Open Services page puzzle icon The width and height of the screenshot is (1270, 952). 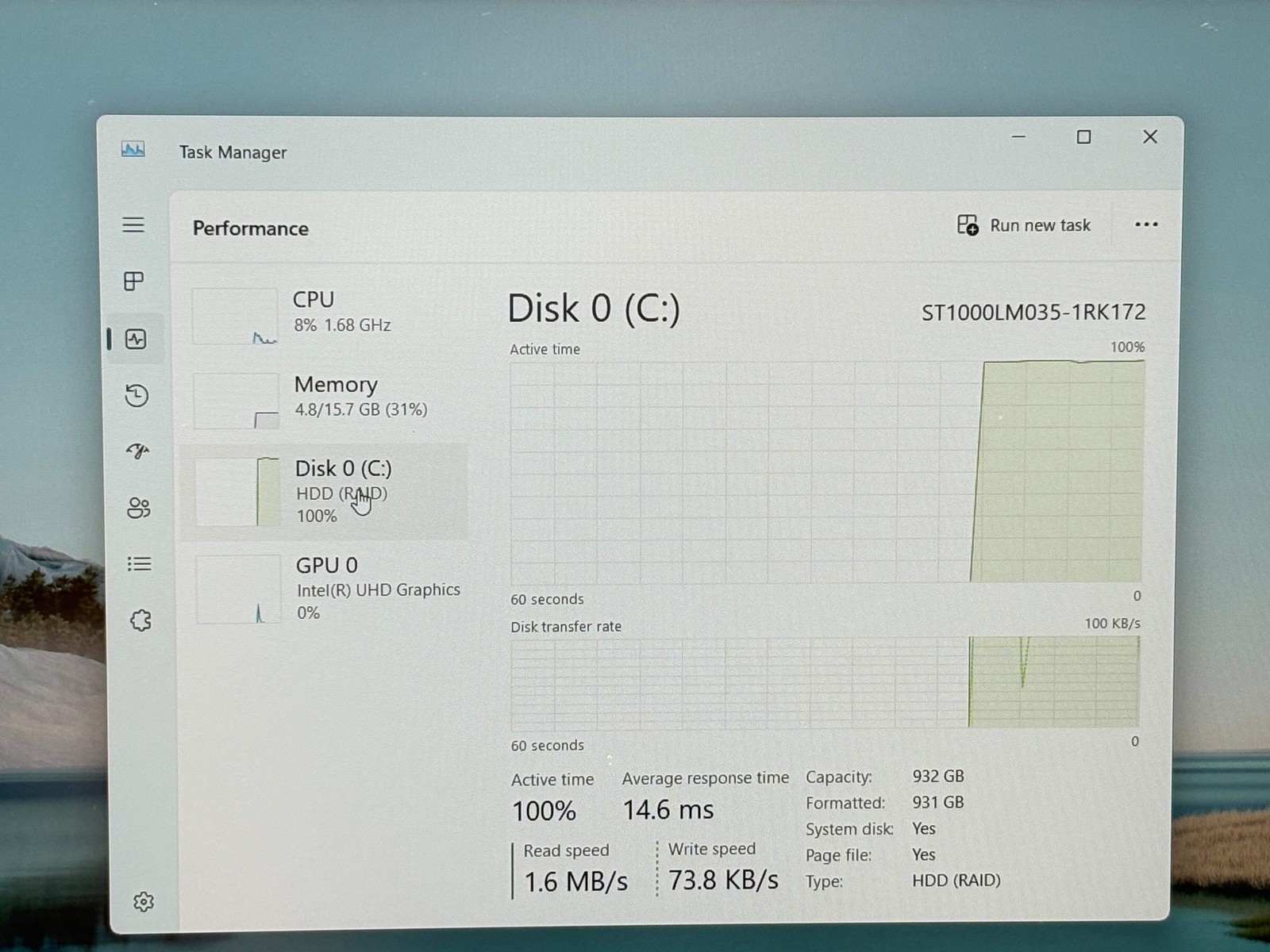[x=140, y=620]
